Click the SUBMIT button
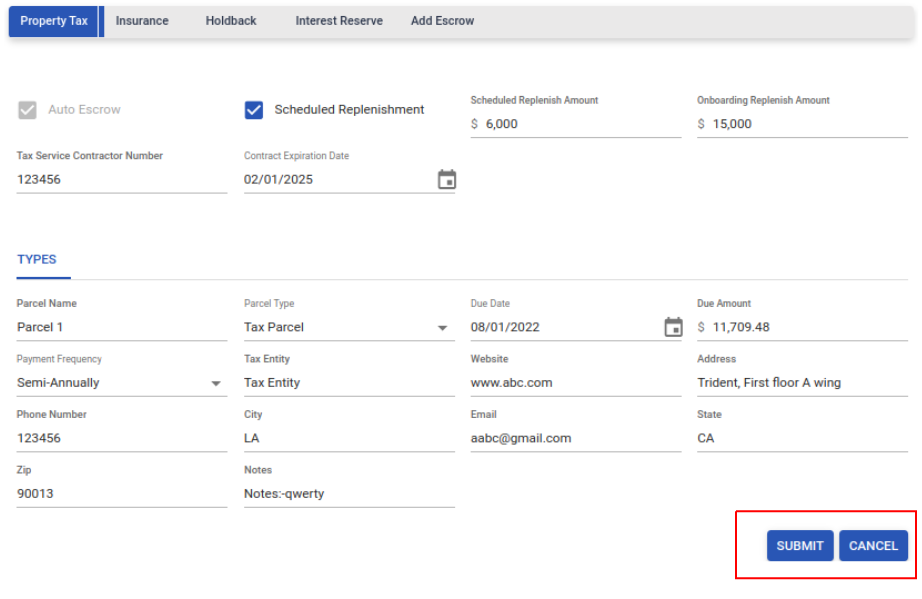This screenshot has width=922, height=599. coord(800,546)
